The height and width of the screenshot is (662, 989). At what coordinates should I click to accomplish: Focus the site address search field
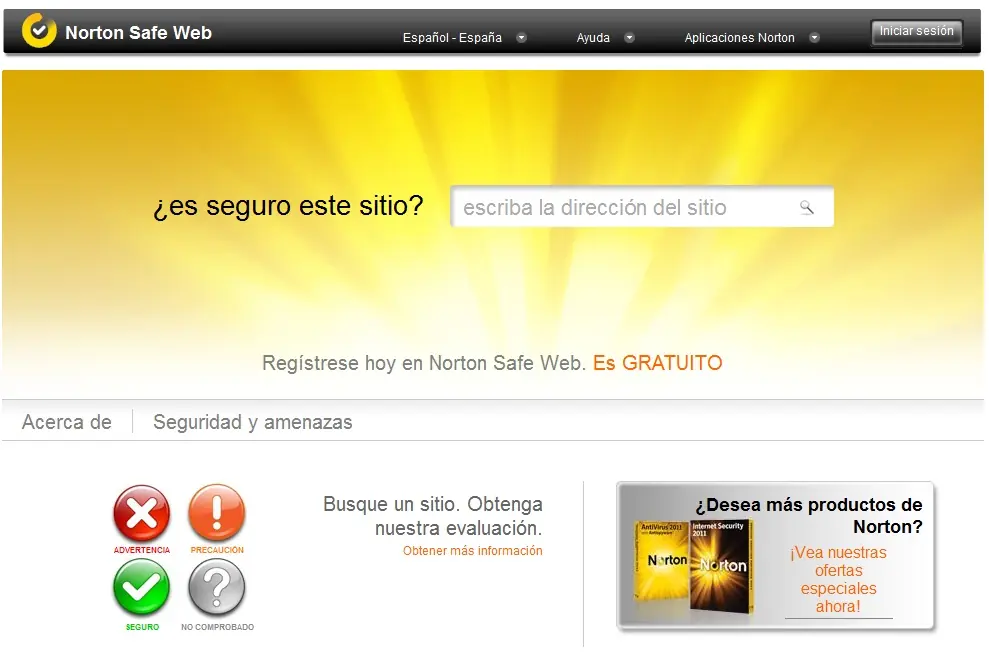[x=642, y=207]
